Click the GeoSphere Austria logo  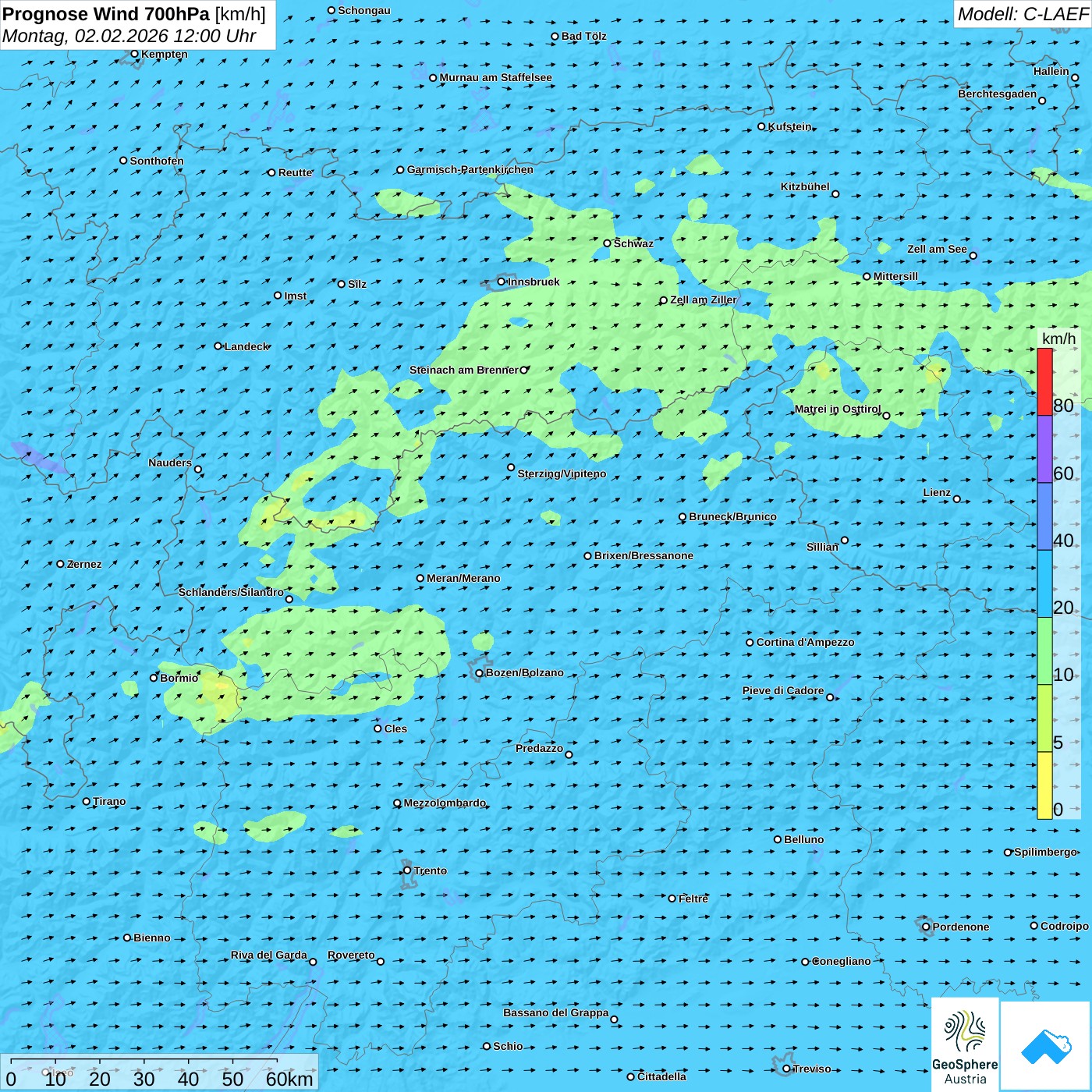pyautogui.click(x=965, y=1044)
